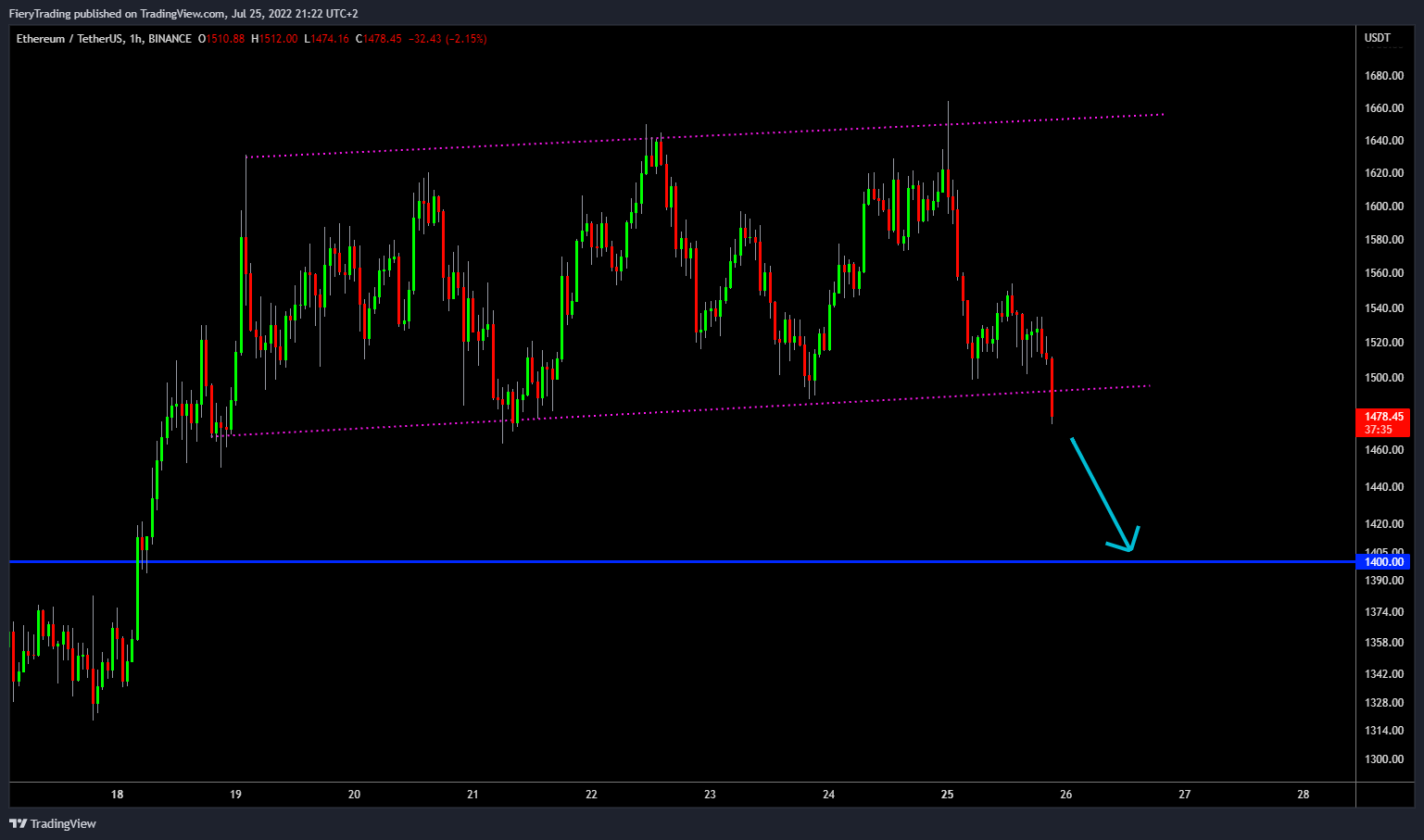Viewport: 1424px width, 840px height.
Task: Click date 27 on the time axis
Action: click(1184, 795)
